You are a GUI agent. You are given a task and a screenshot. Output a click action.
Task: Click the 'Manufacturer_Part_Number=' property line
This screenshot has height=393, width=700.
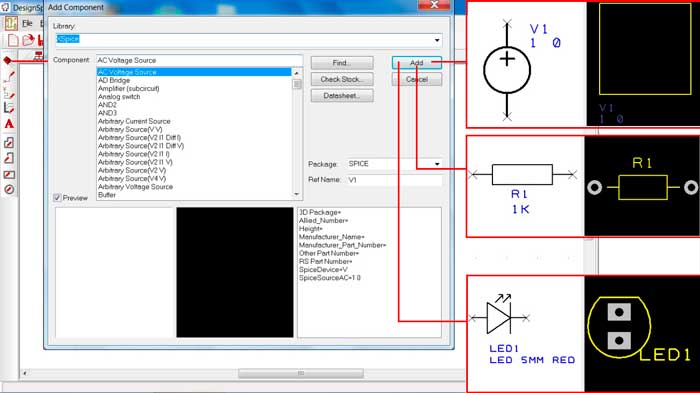pos(342,245)
